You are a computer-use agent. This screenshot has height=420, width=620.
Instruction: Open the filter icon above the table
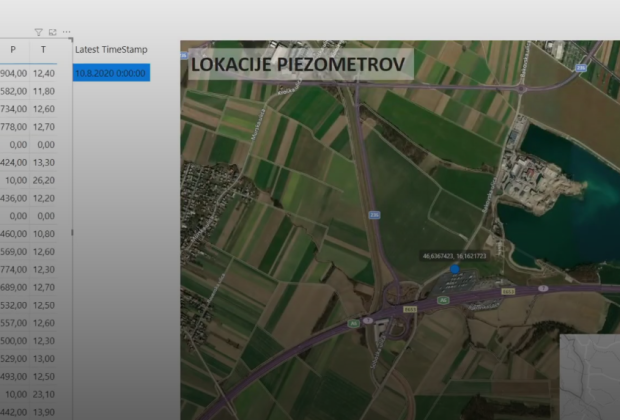point(39,32)
